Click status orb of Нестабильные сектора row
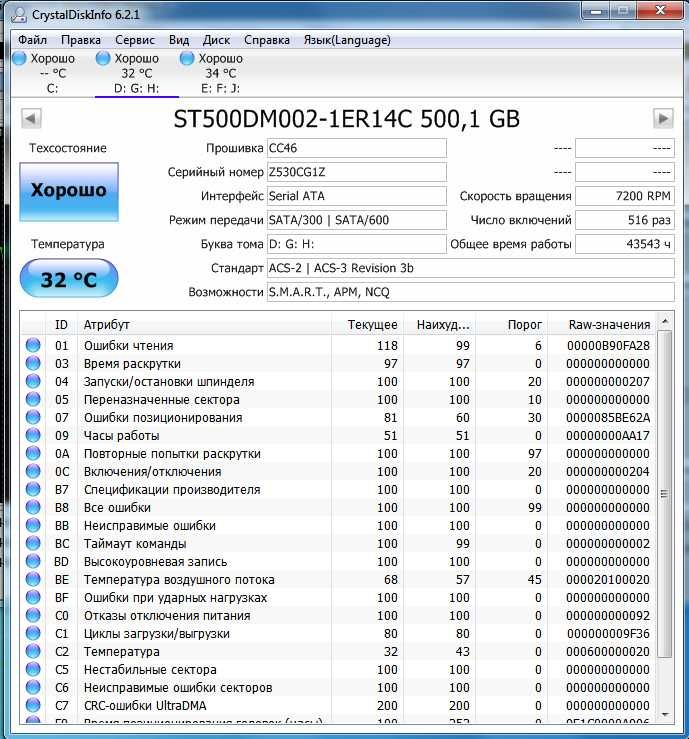This screenshot has height=739, width=689. click(x=33, y=669)
